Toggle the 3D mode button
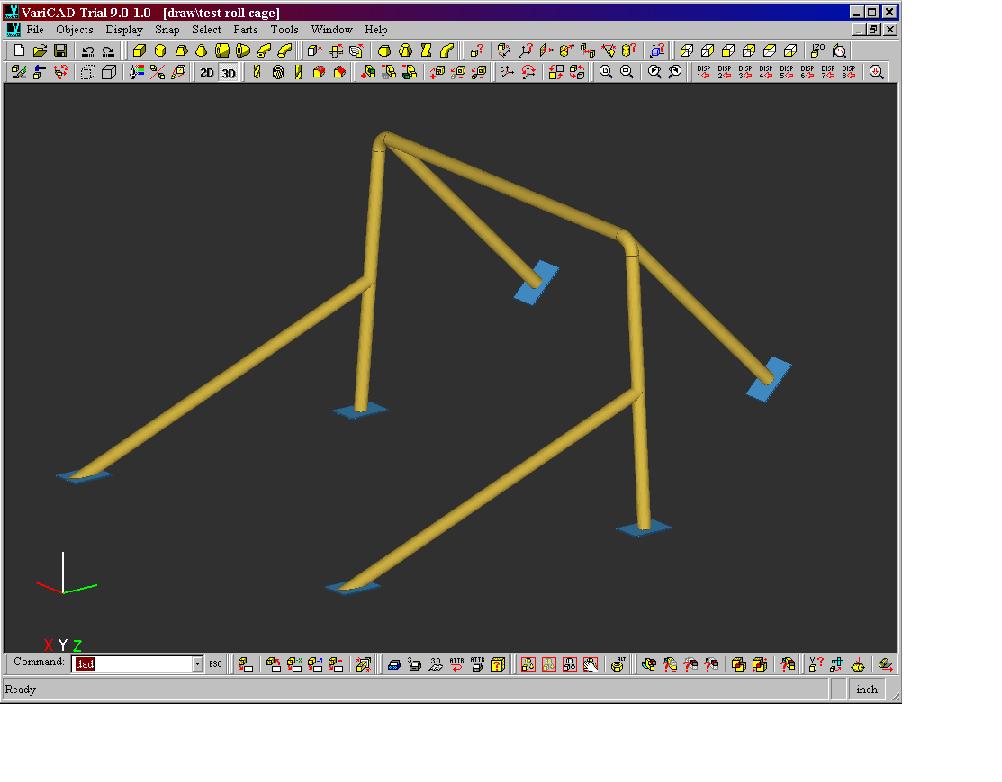Viewport: 1002px width, 782px height. [x=228, y=72]
